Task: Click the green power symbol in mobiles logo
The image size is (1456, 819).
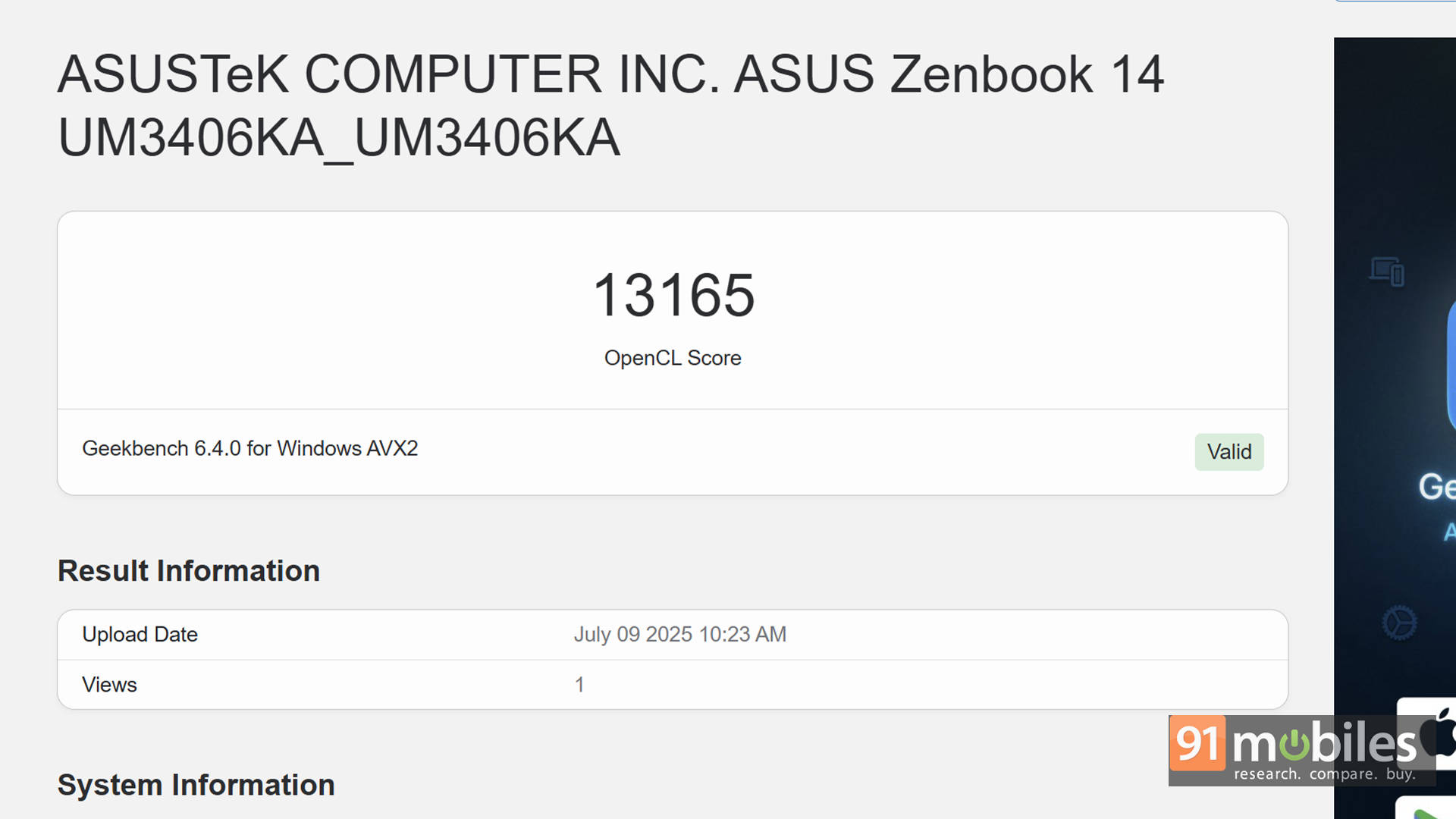Action: [x=1295, y=744]
